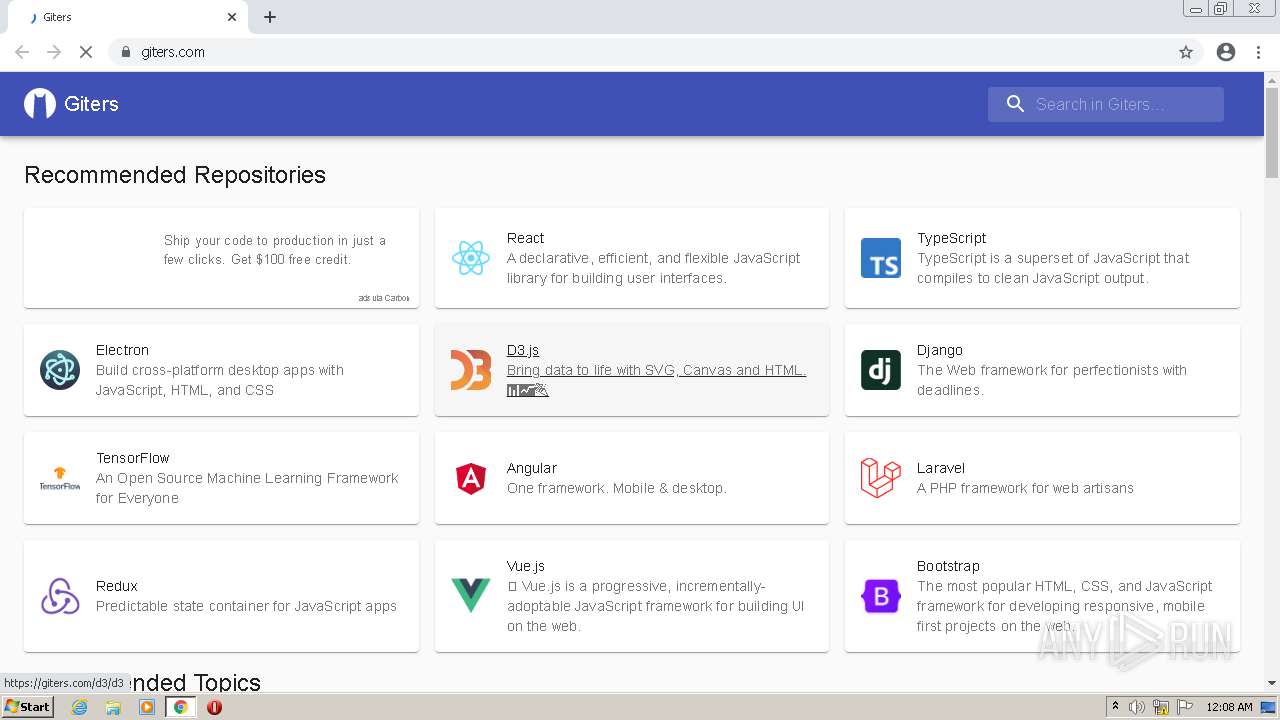Open file explorer folder in taskbar
This screenshot has width=1280, height=720.
tap(113, 707)
